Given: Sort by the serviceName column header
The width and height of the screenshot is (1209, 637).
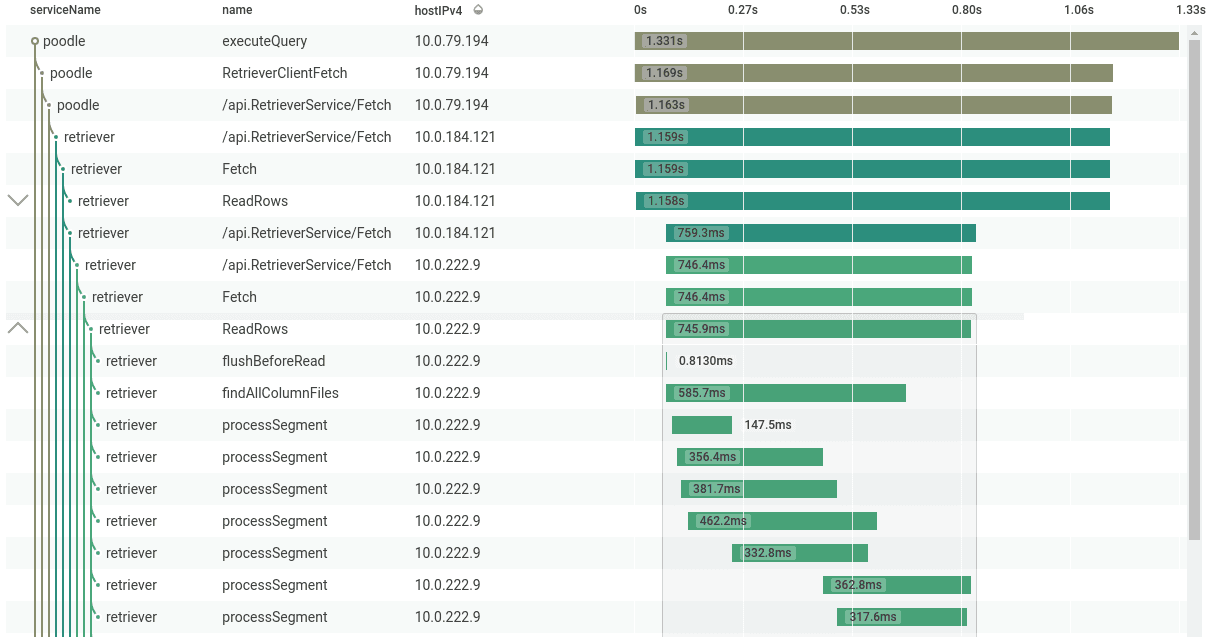Looking at the screenshot, I should pos(65,10).
